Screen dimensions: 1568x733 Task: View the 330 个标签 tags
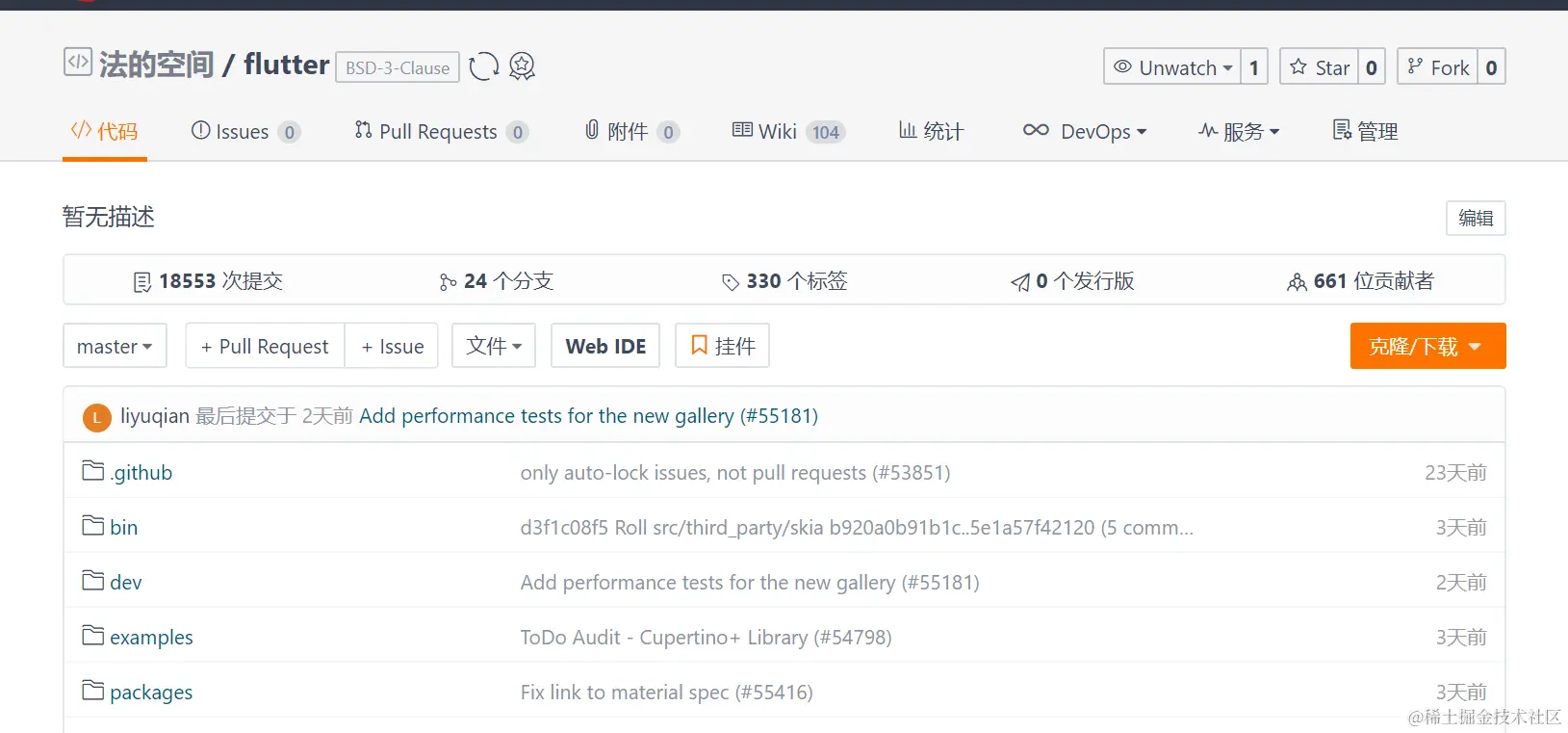point(784,281)
